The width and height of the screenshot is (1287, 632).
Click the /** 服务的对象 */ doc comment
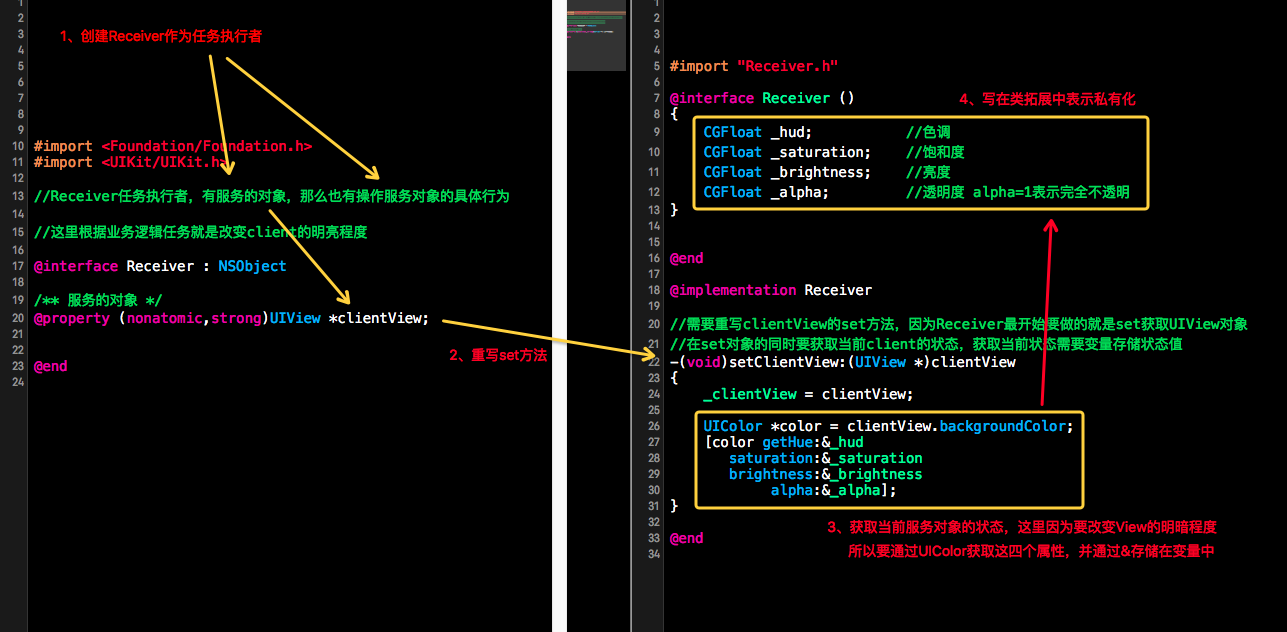98,301
